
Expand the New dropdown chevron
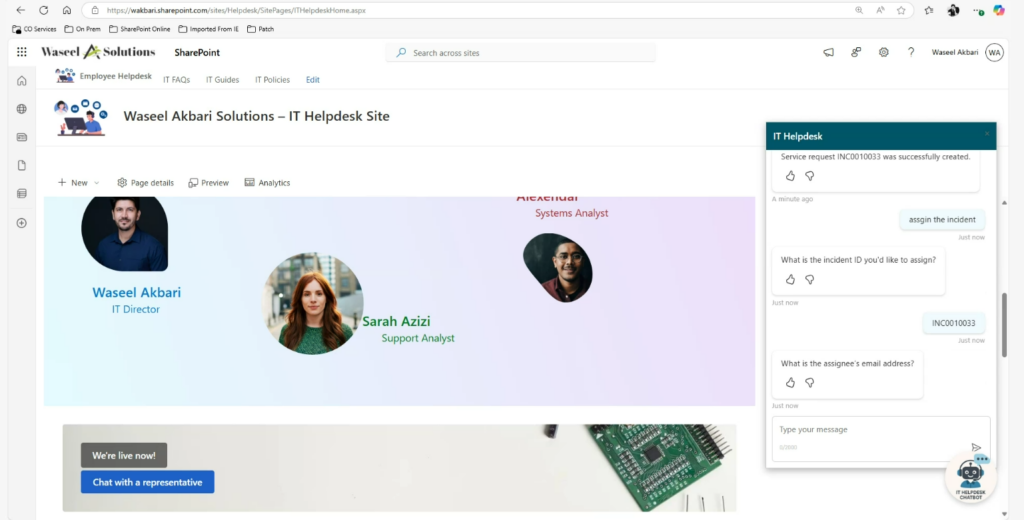(97, 183)
